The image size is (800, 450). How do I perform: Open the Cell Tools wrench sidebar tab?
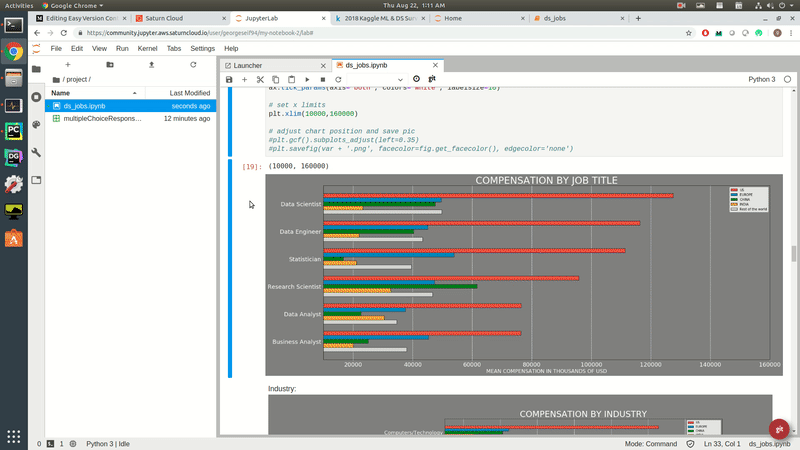coord(36,153)
